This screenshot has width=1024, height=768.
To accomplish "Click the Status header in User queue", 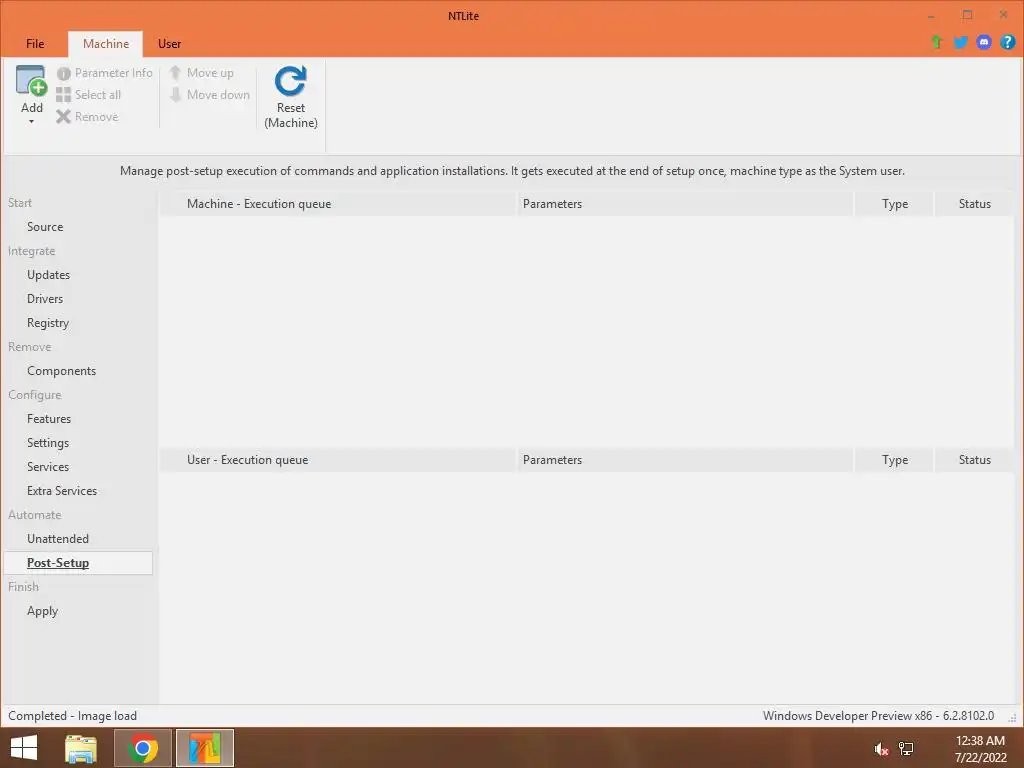I will (x=974, y=460).
